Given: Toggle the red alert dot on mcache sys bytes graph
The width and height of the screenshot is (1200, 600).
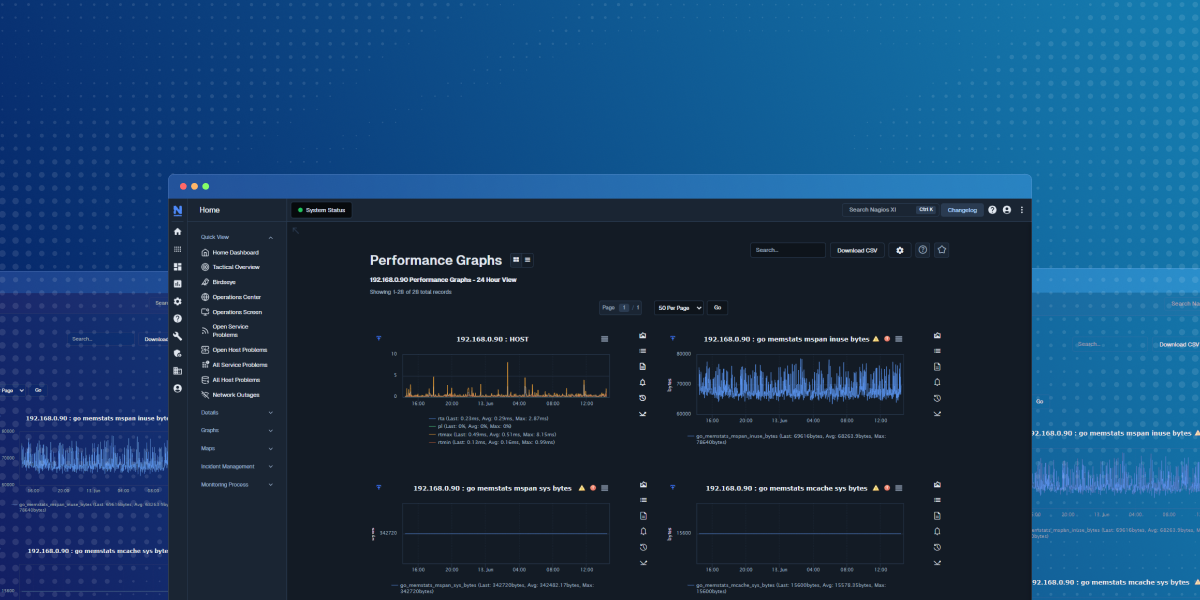Looking at the screenshot, I should pos(887,488).
